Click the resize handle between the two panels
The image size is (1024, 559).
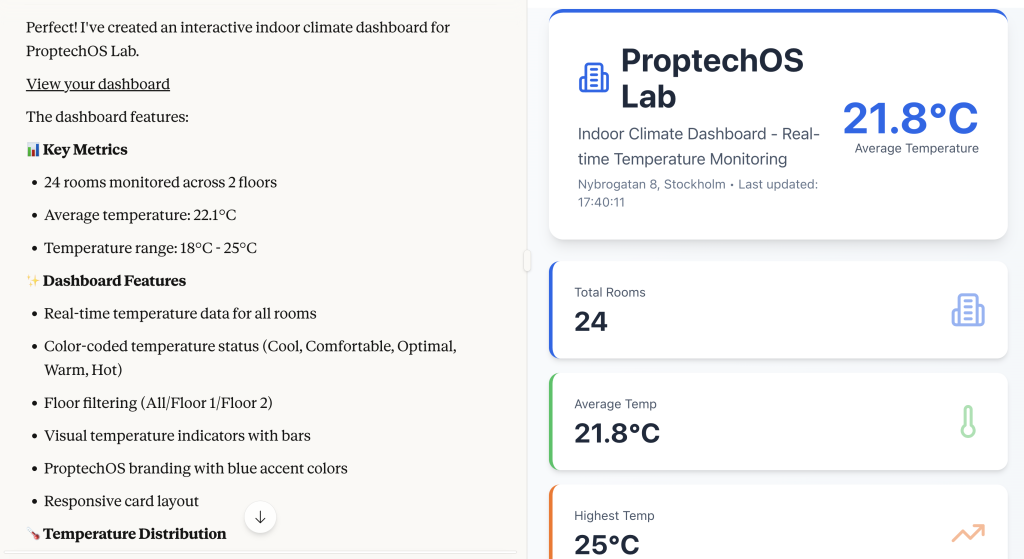coord(527,261)
